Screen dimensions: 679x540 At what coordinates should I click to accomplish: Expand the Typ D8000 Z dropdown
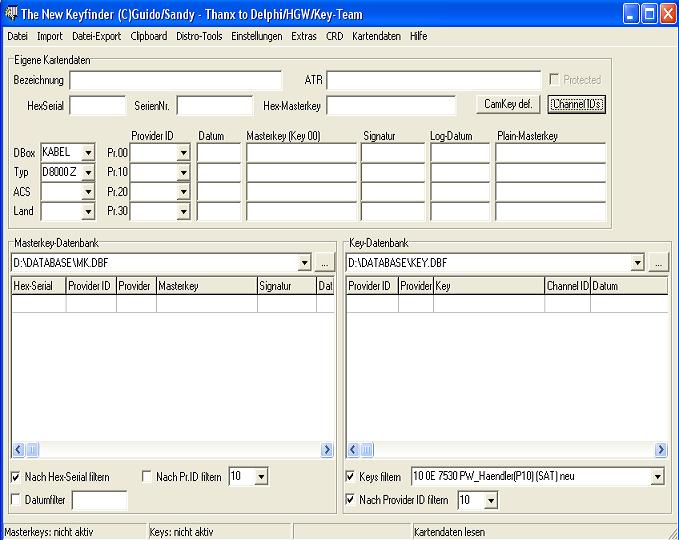pyautogui.click(x=88, y=173)
